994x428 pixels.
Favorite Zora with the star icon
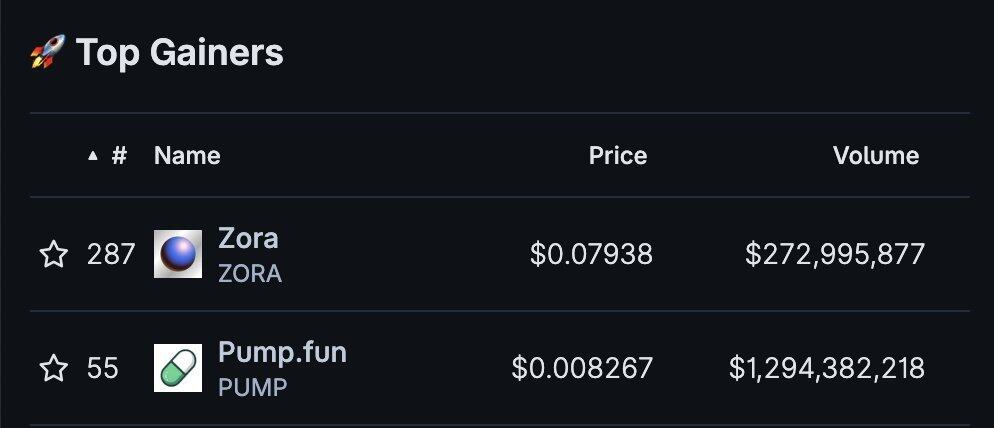coord(54,254)
